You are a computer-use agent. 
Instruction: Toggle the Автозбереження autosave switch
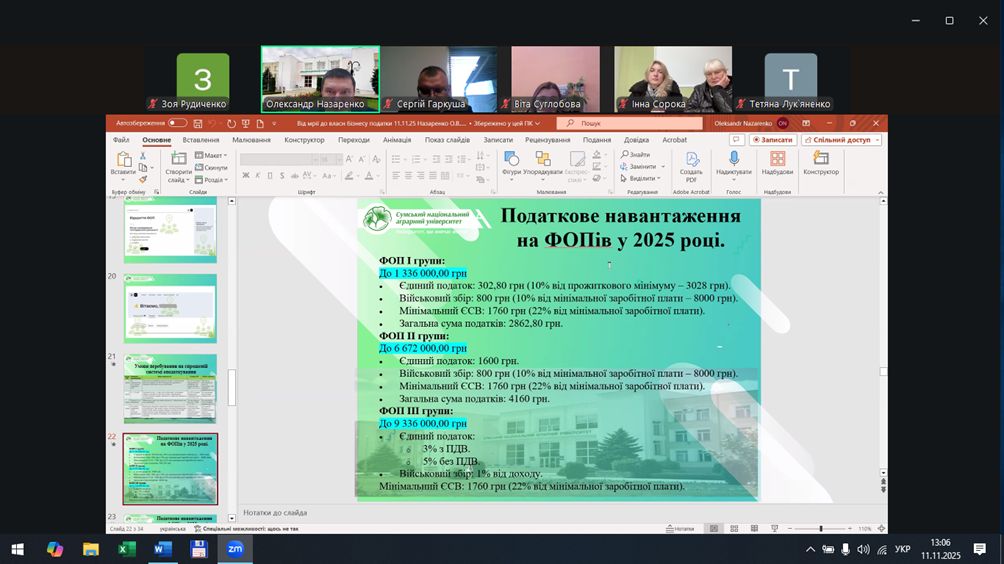tap(177, 123)
